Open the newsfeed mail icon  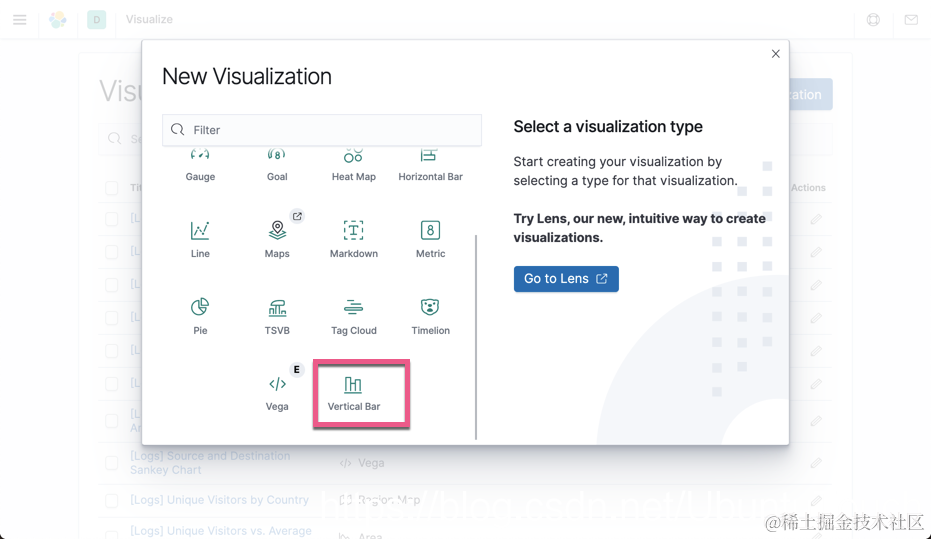pos(911,20)
